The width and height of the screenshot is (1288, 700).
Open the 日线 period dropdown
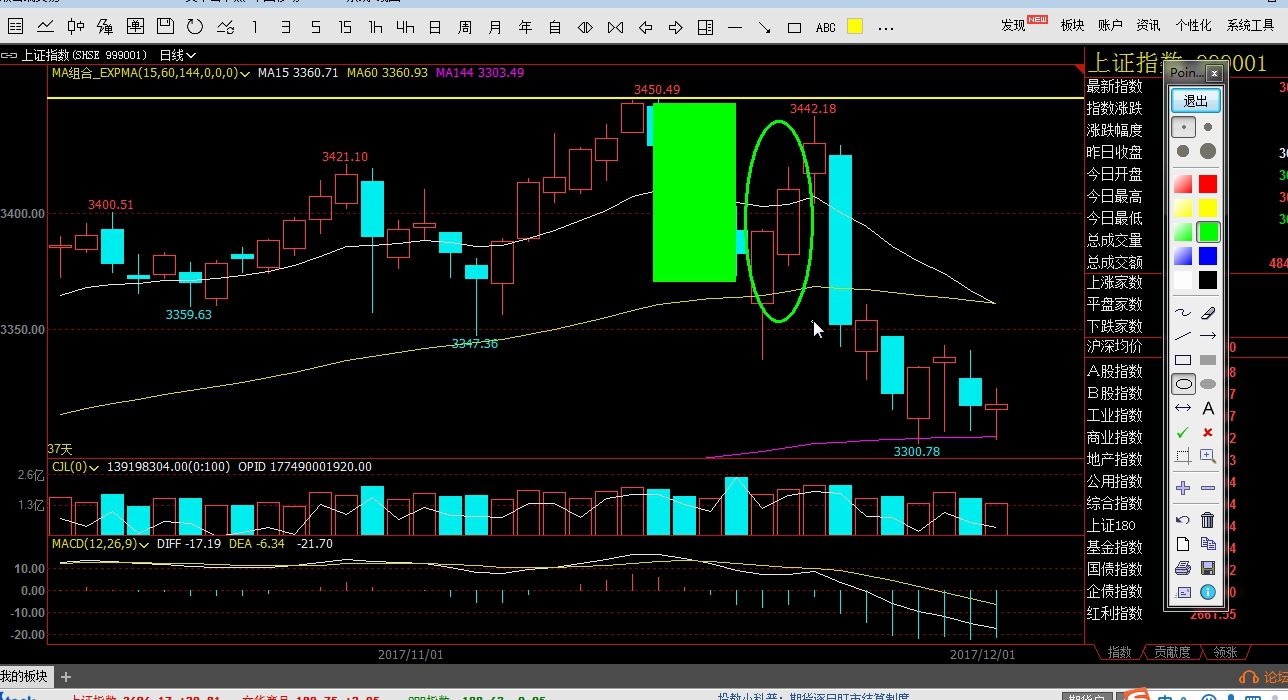pos(178,56)
